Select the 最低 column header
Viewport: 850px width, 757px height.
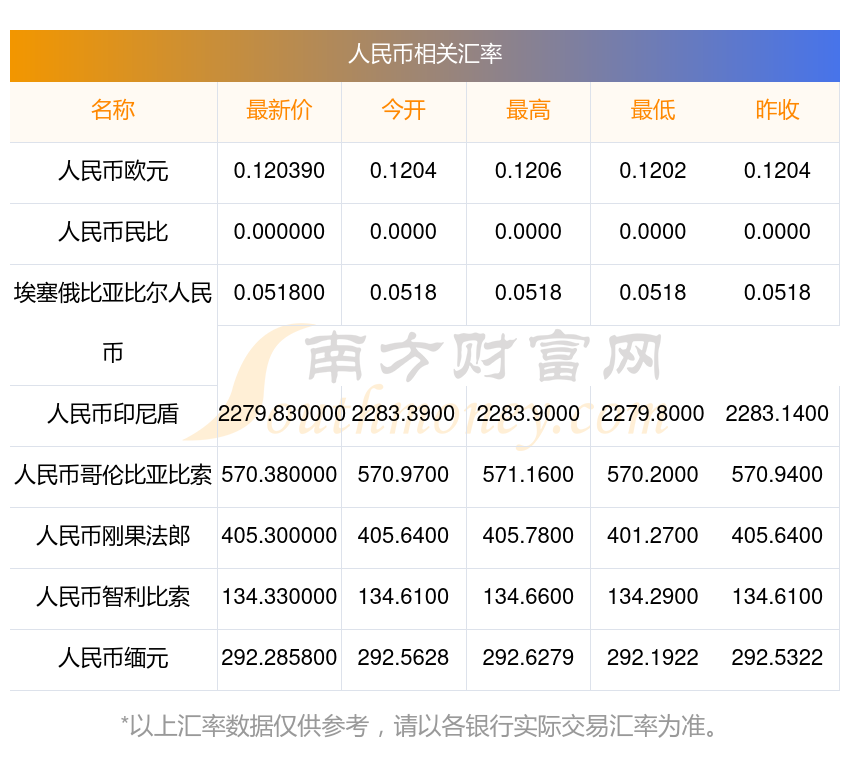click(x=653, y=110)
